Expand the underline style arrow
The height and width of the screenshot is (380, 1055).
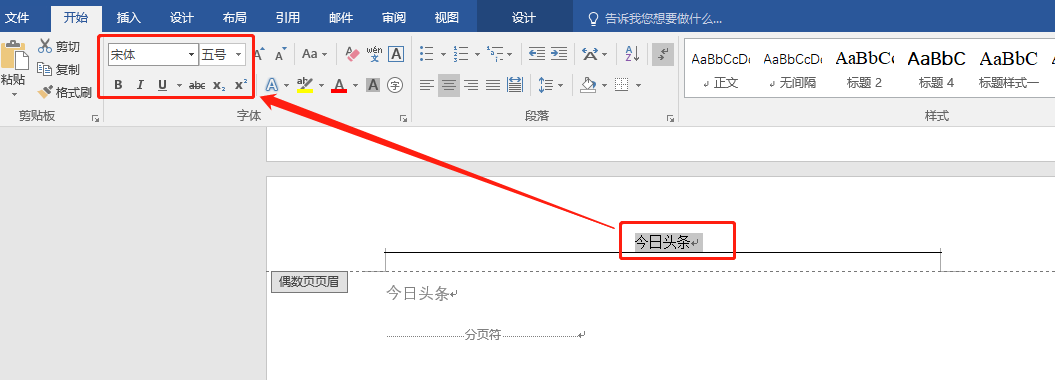(x=179, y=85)
